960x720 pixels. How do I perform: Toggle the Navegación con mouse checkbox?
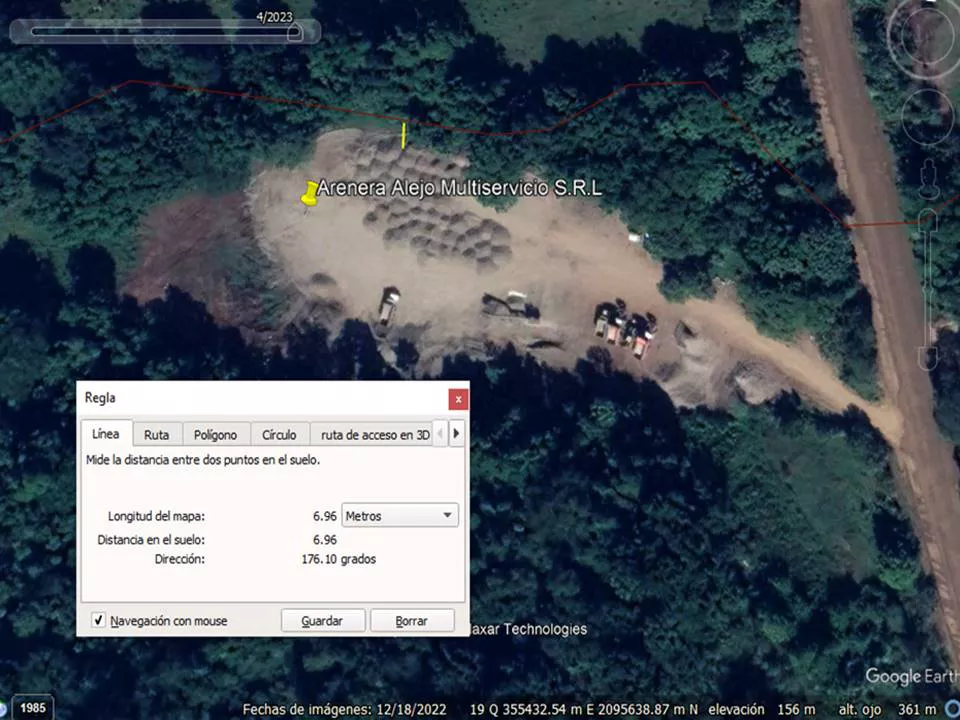coord(99,621)
